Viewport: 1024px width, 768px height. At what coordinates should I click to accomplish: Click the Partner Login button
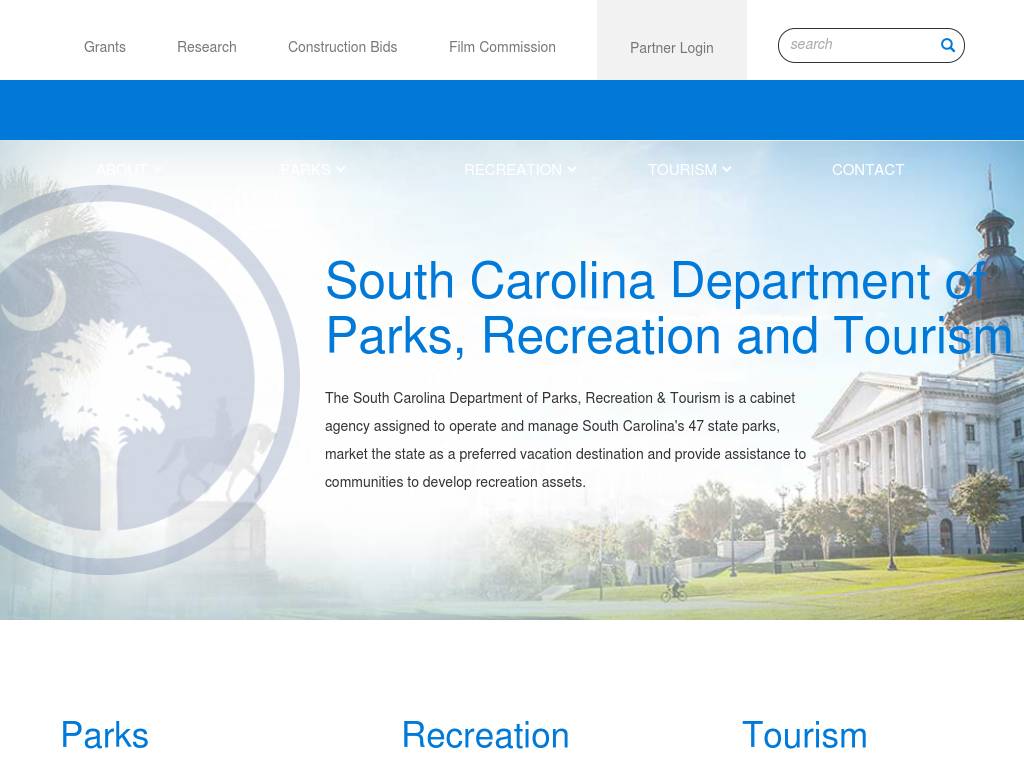tap(671, 48)
